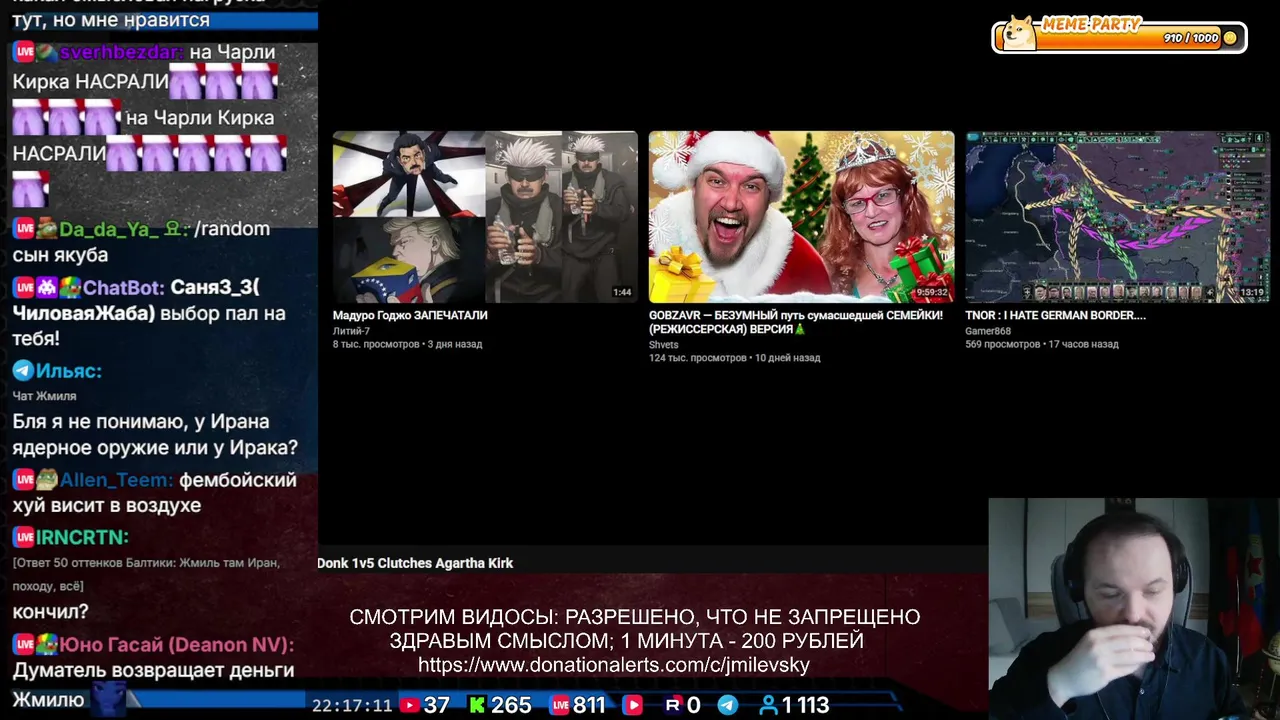
Task: Click the LIVE viewer count 811
Action: 589,705
